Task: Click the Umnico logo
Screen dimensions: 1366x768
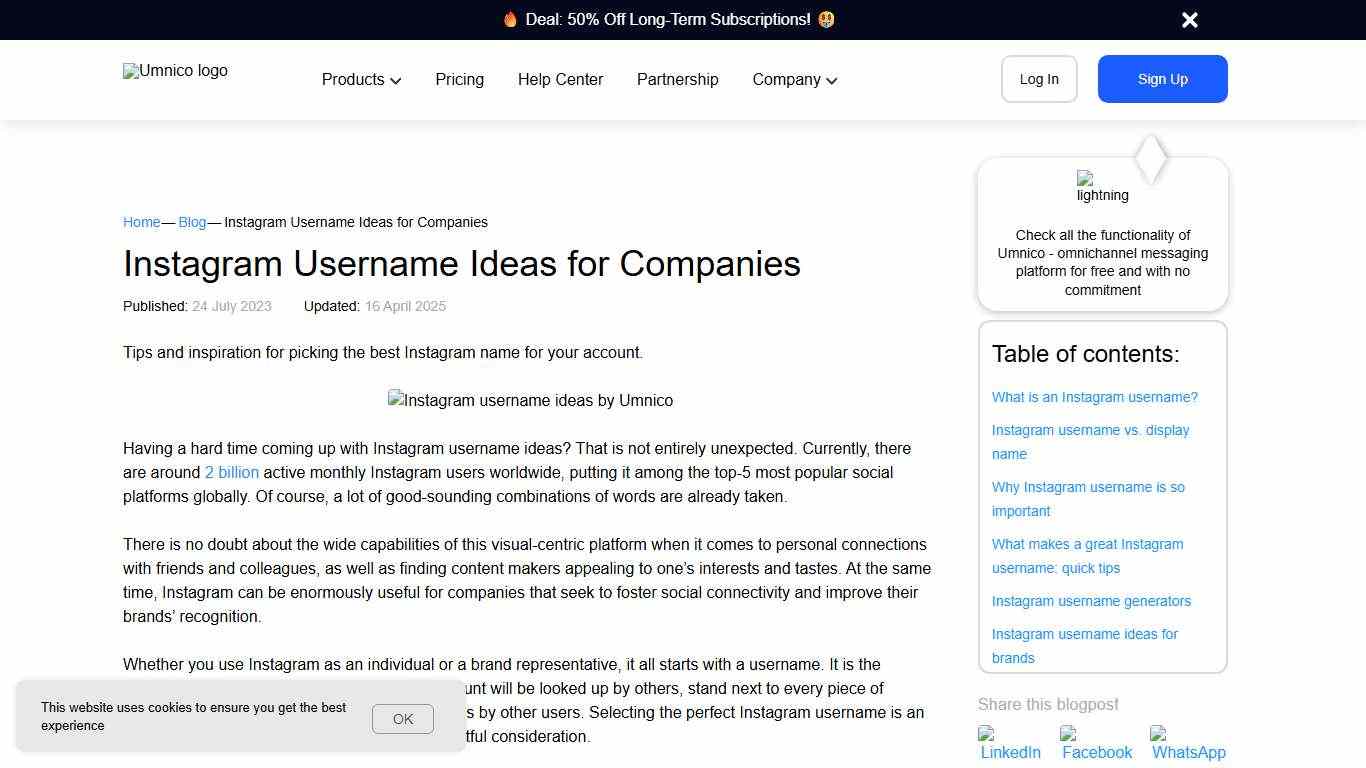Action: (x=175, y=71)
